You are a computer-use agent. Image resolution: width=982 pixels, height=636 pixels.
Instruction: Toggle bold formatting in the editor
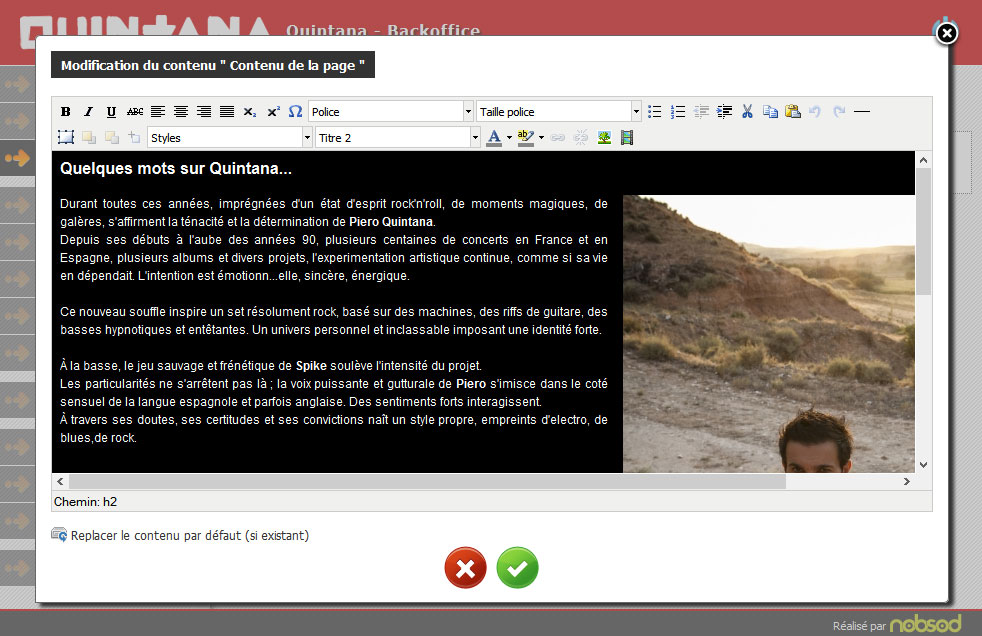coord(66,111)
